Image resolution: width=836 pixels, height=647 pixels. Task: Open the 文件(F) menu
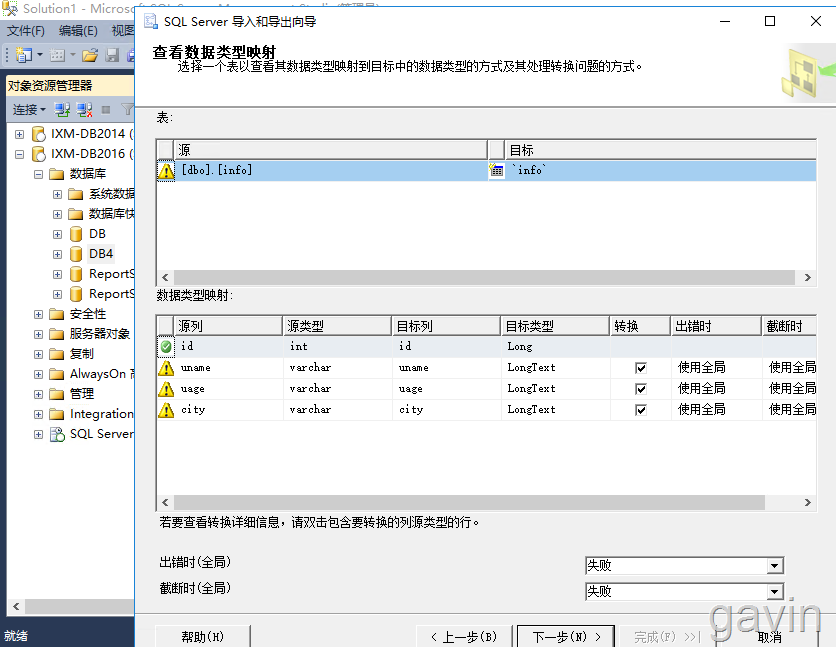[x=26, y=31]
